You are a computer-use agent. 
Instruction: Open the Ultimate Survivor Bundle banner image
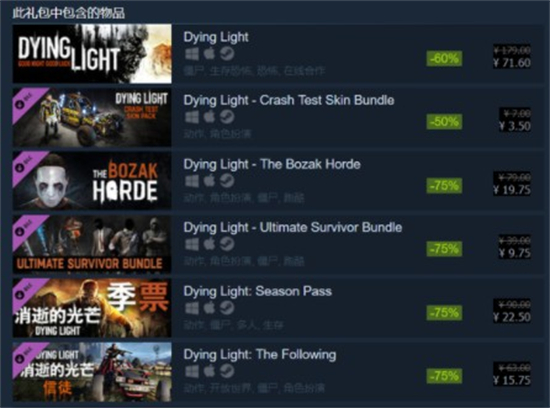[92, 244]
